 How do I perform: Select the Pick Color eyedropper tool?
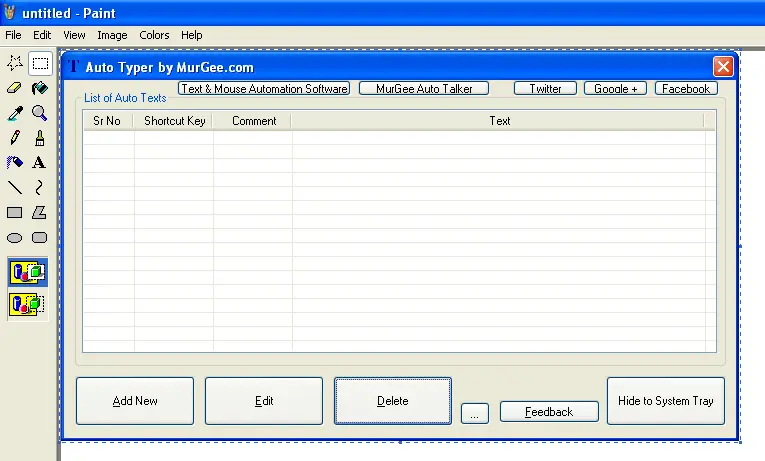[x=15, y=113]
